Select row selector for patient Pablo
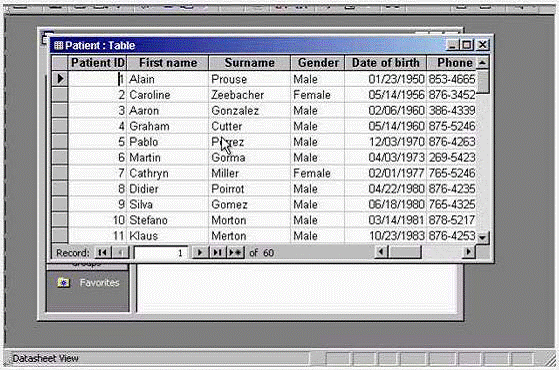 tap(60, 142)
